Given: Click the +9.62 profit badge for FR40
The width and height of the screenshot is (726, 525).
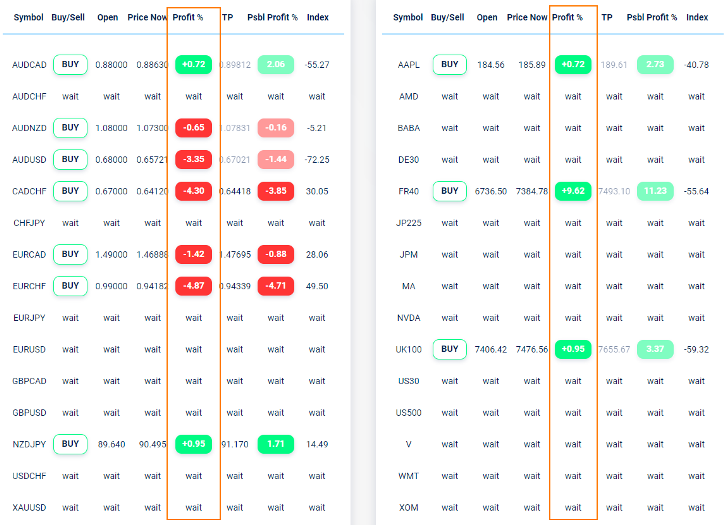Looking at the screenshot, I should (573, 191).
